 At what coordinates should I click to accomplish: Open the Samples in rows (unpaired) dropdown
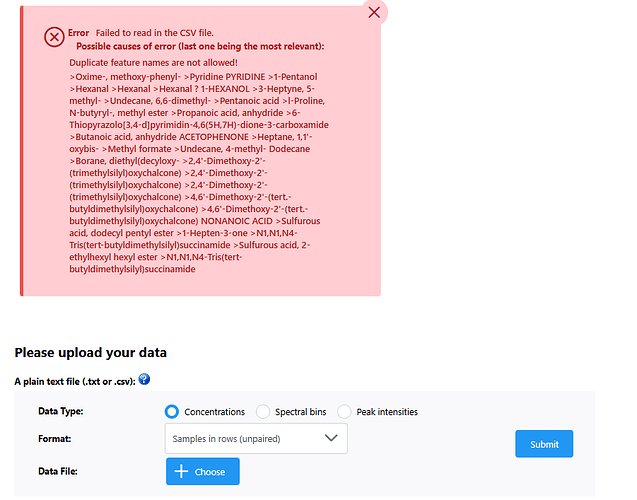tap(256, 438)
